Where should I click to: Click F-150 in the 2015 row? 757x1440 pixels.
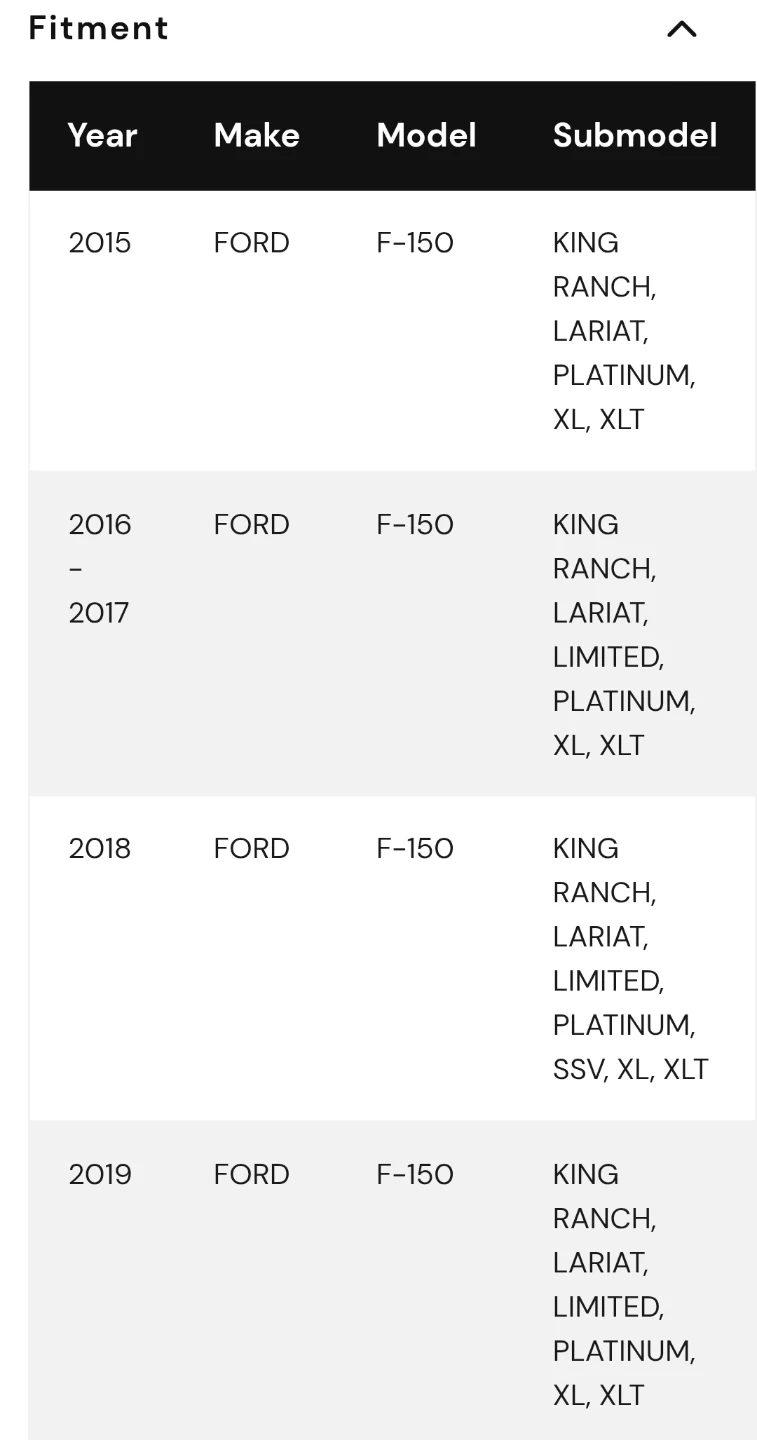pos(415,243)
